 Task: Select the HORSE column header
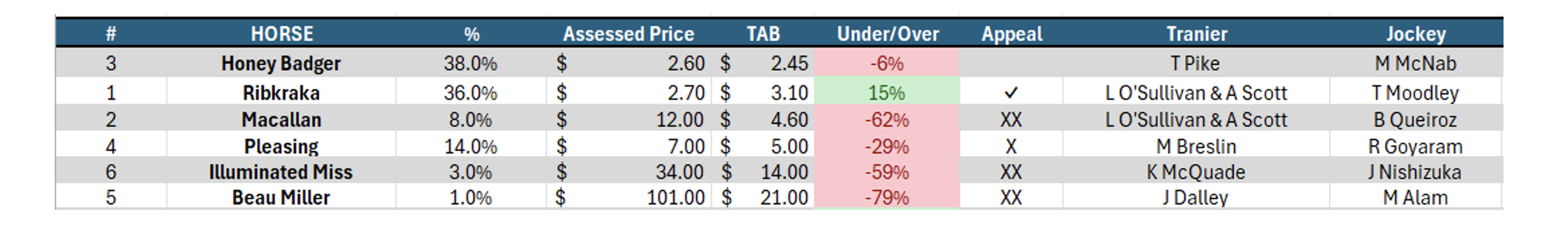point(282,33)
